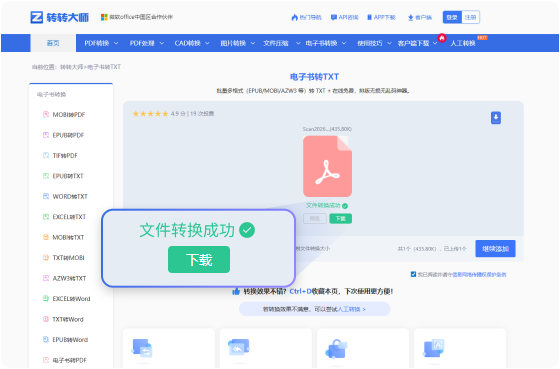Click the small green 下载 button under the file
The width and height of the screenshot is (560, 369).
pyautogui.click(x=340, y=219)
